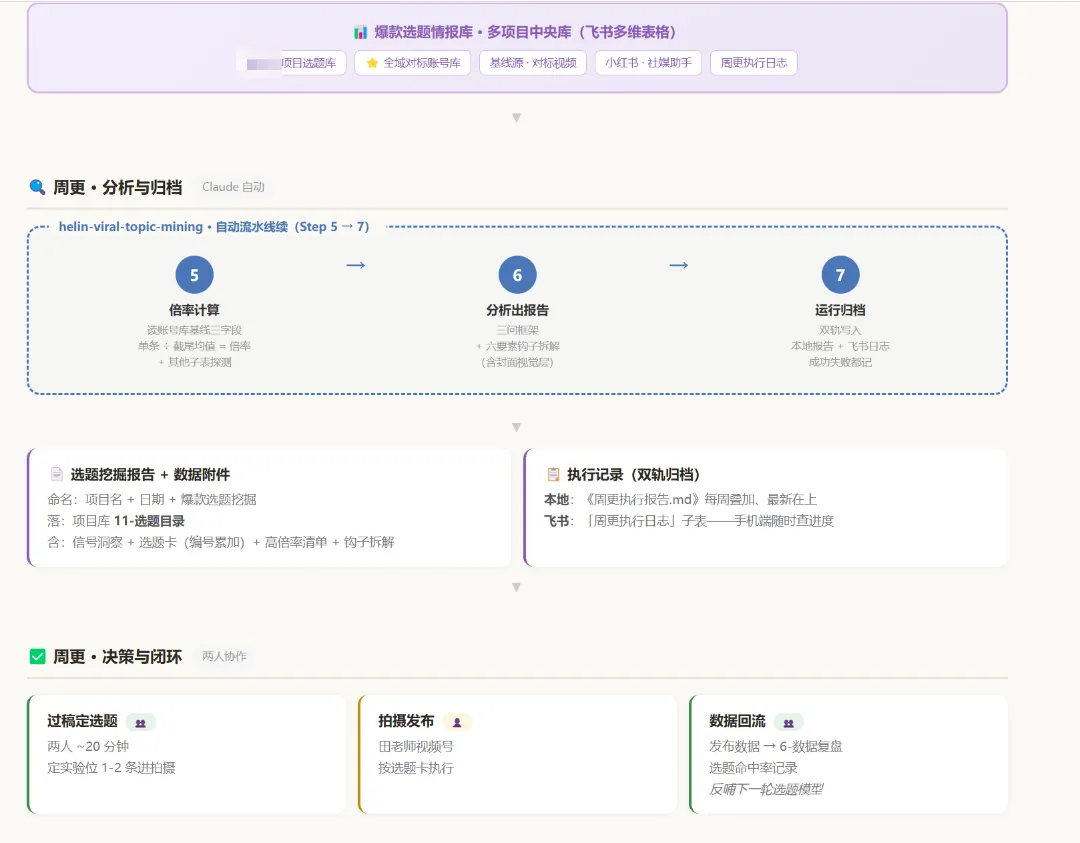
Task: Click the 发布数据 → 6-数据复盘 line
Action: (776, 746)
